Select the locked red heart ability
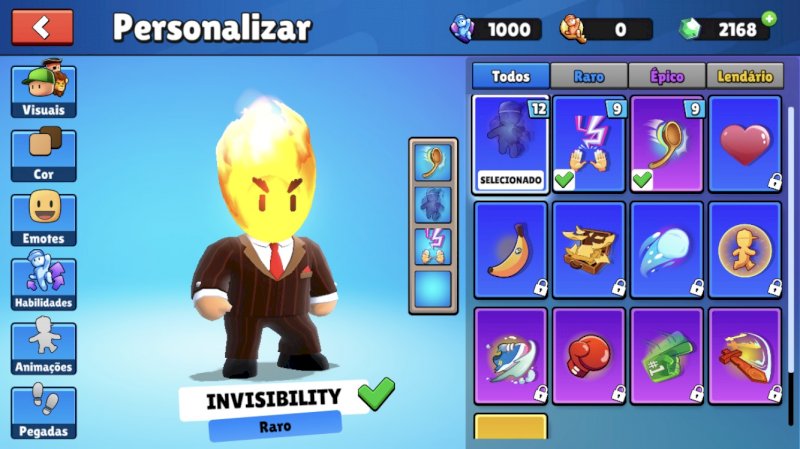The height and width of the screenshot is (449, 800). (745, 144)
